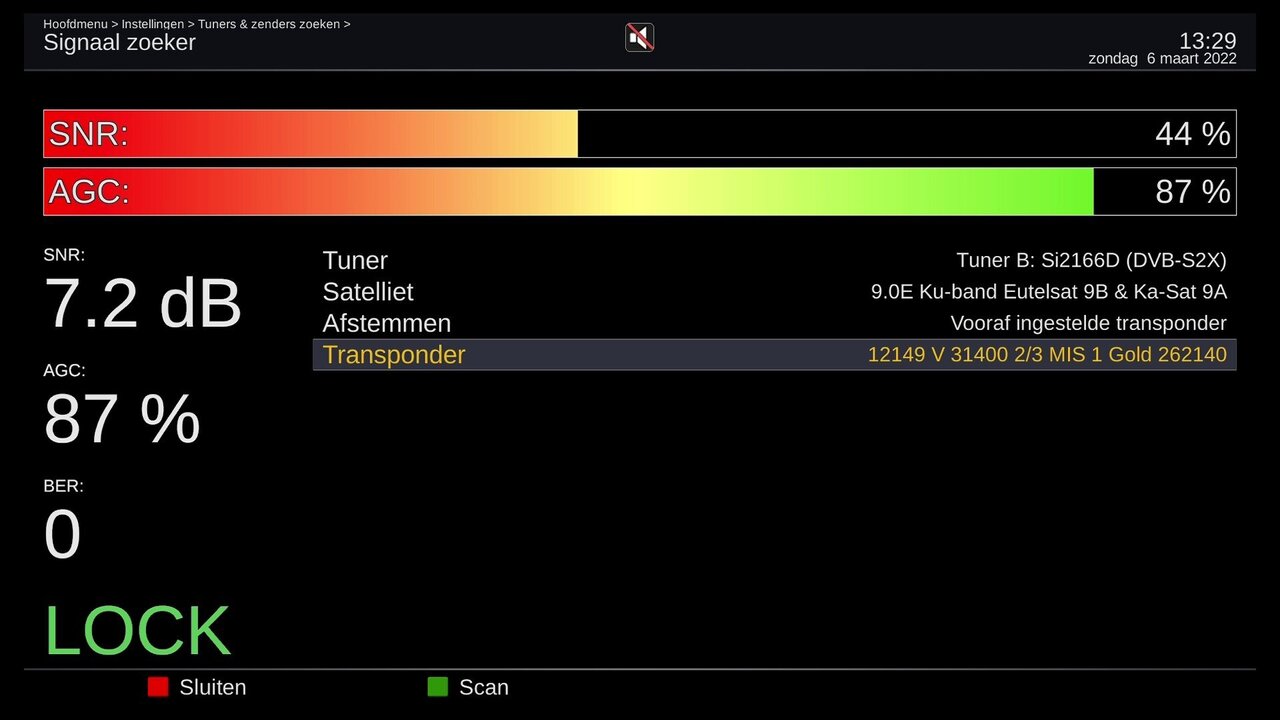Click the BER value 0
Screen dimensions: 1280x720
coord(62,534)
